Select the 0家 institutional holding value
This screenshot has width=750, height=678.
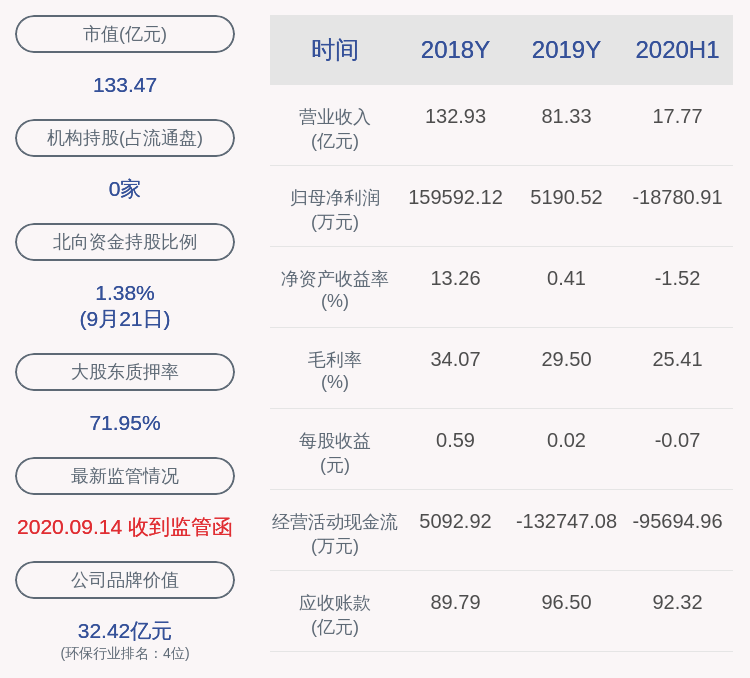tap(125, 189)
